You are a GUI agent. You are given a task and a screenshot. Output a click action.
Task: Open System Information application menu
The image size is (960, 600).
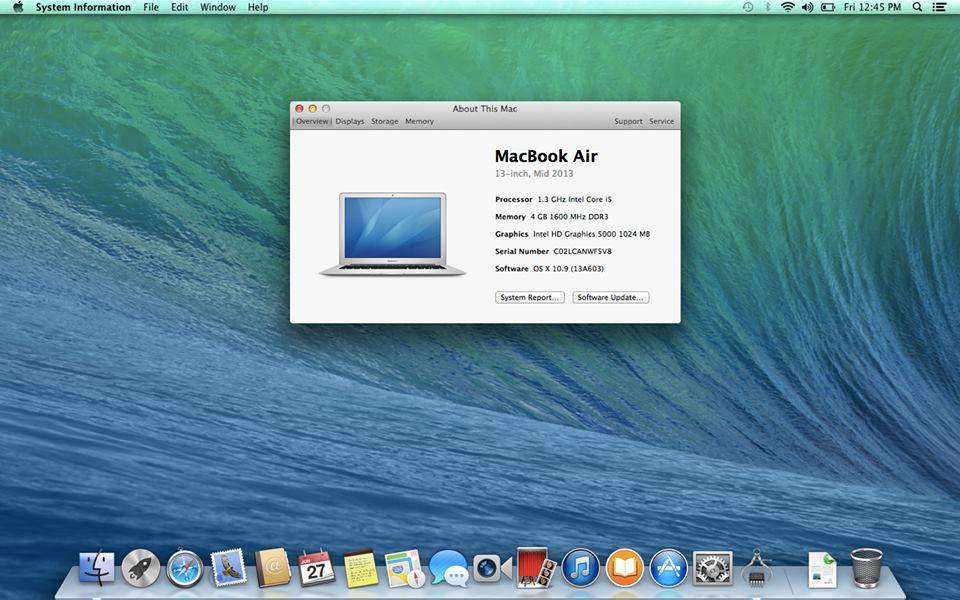tap(83, 7)
